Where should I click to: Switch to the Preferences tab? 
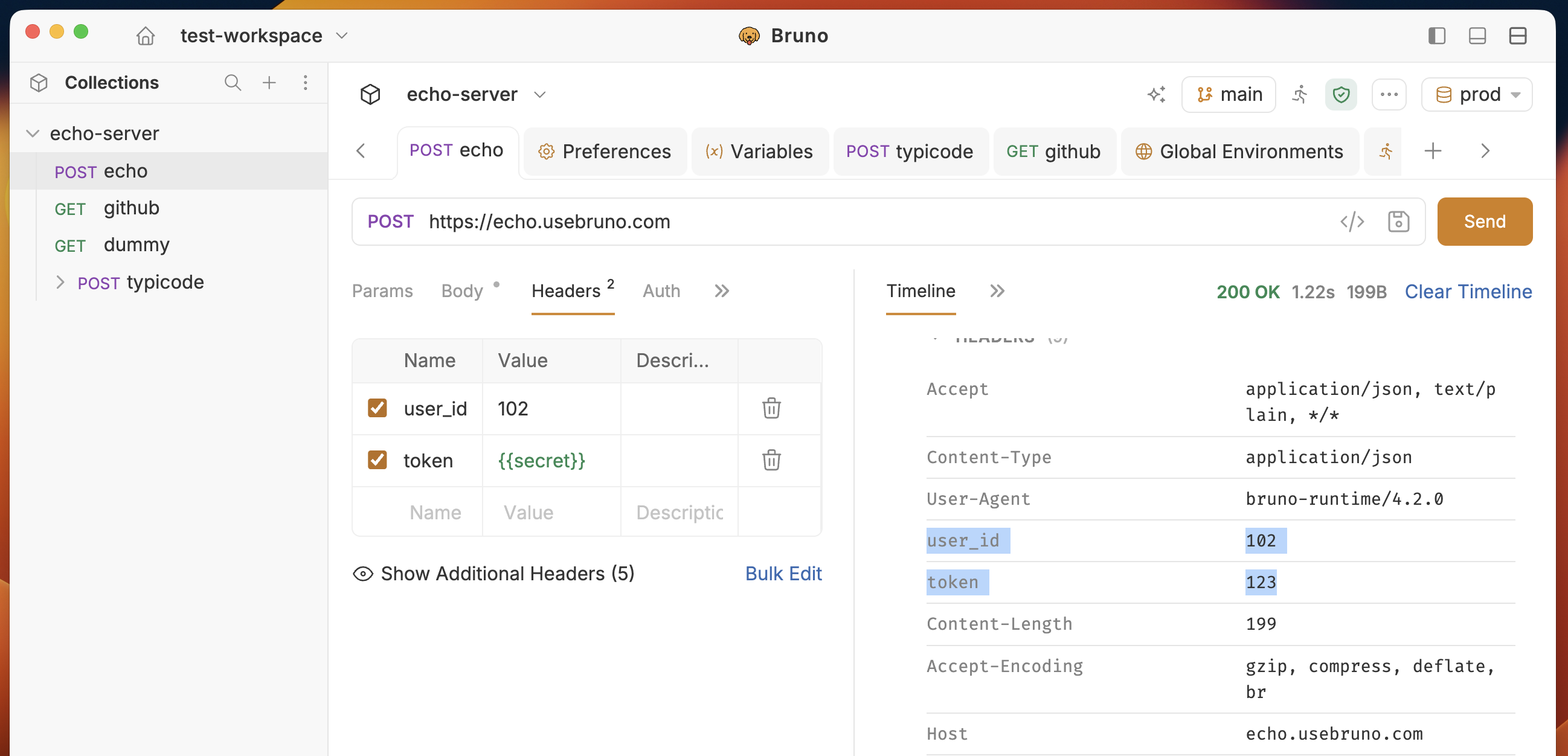pyautogui.click(x=605, y=152)
